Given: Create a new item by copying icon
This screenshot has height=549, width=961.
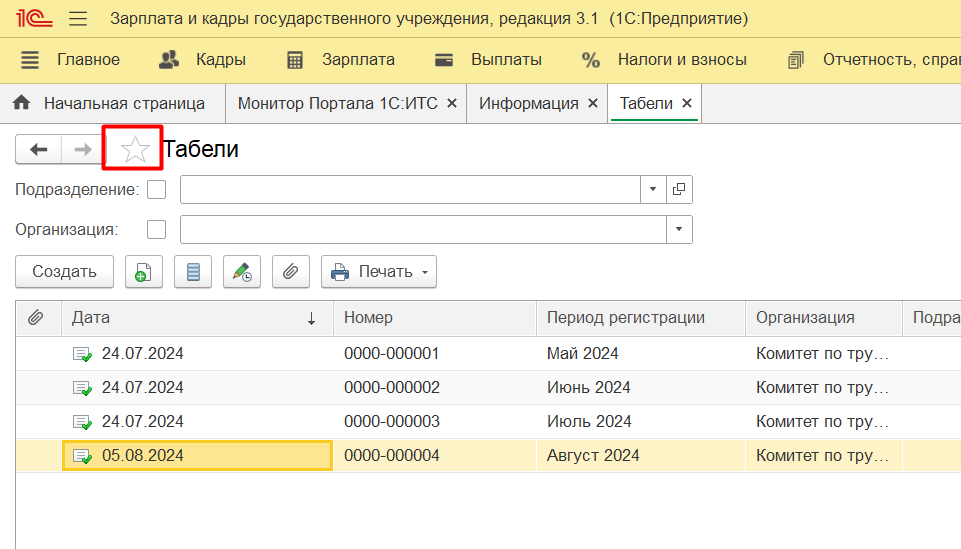Looking at the screenshot, I should click(143, 271).
